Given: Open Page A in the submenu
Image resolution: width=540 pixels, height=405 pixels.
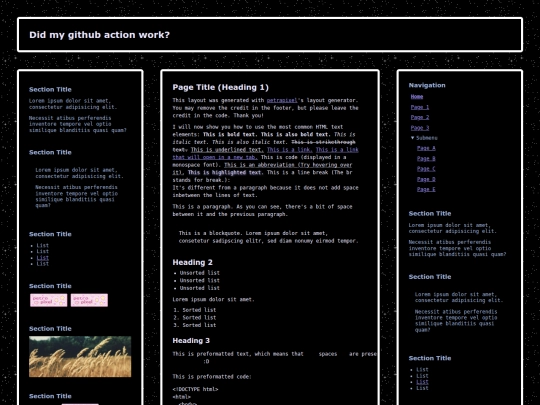Looking at the screenshot, I should (x=426, y=148).
